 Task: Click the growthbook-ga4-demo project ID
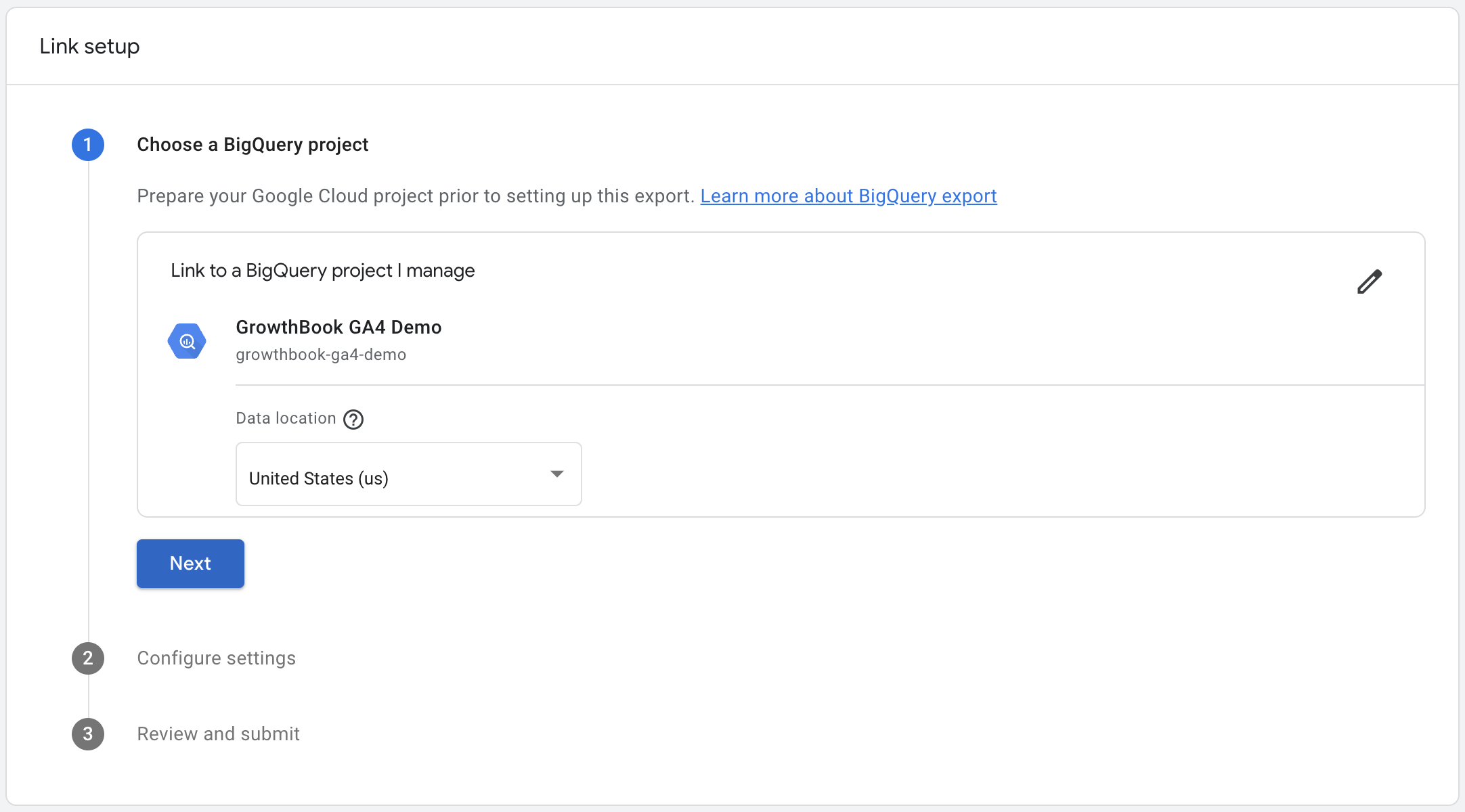pyautogui.click(x=321, y=355)
